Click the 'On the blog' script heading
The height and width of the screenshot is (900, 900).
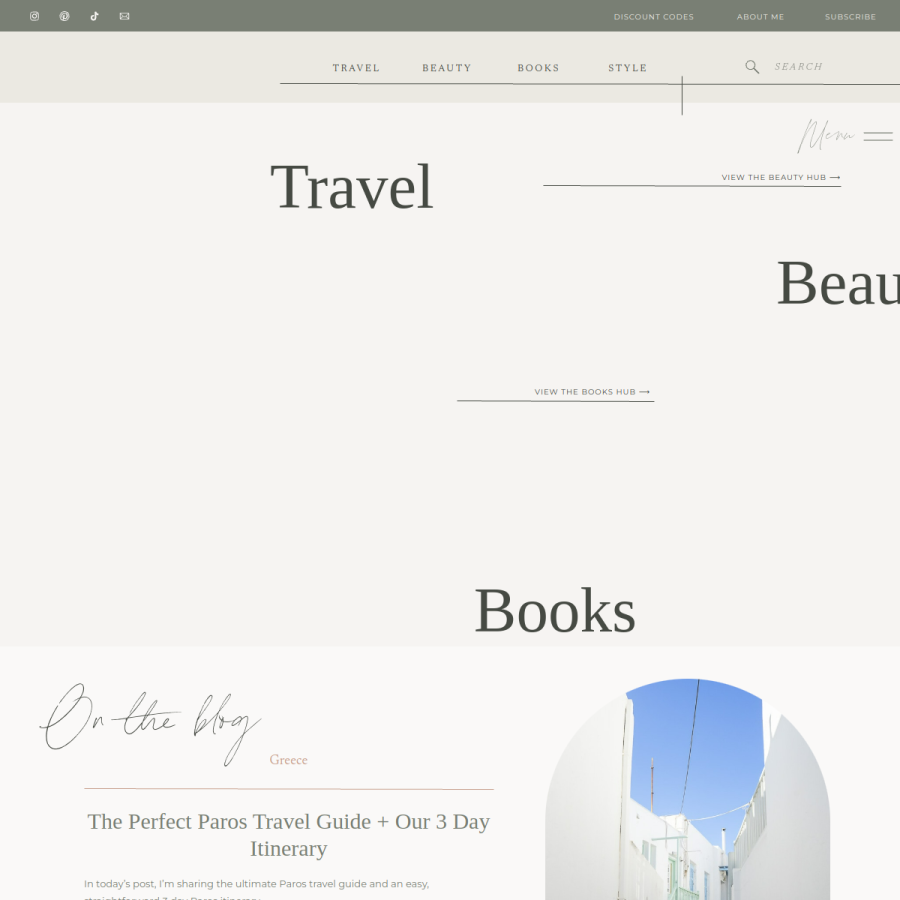point(150,723)
